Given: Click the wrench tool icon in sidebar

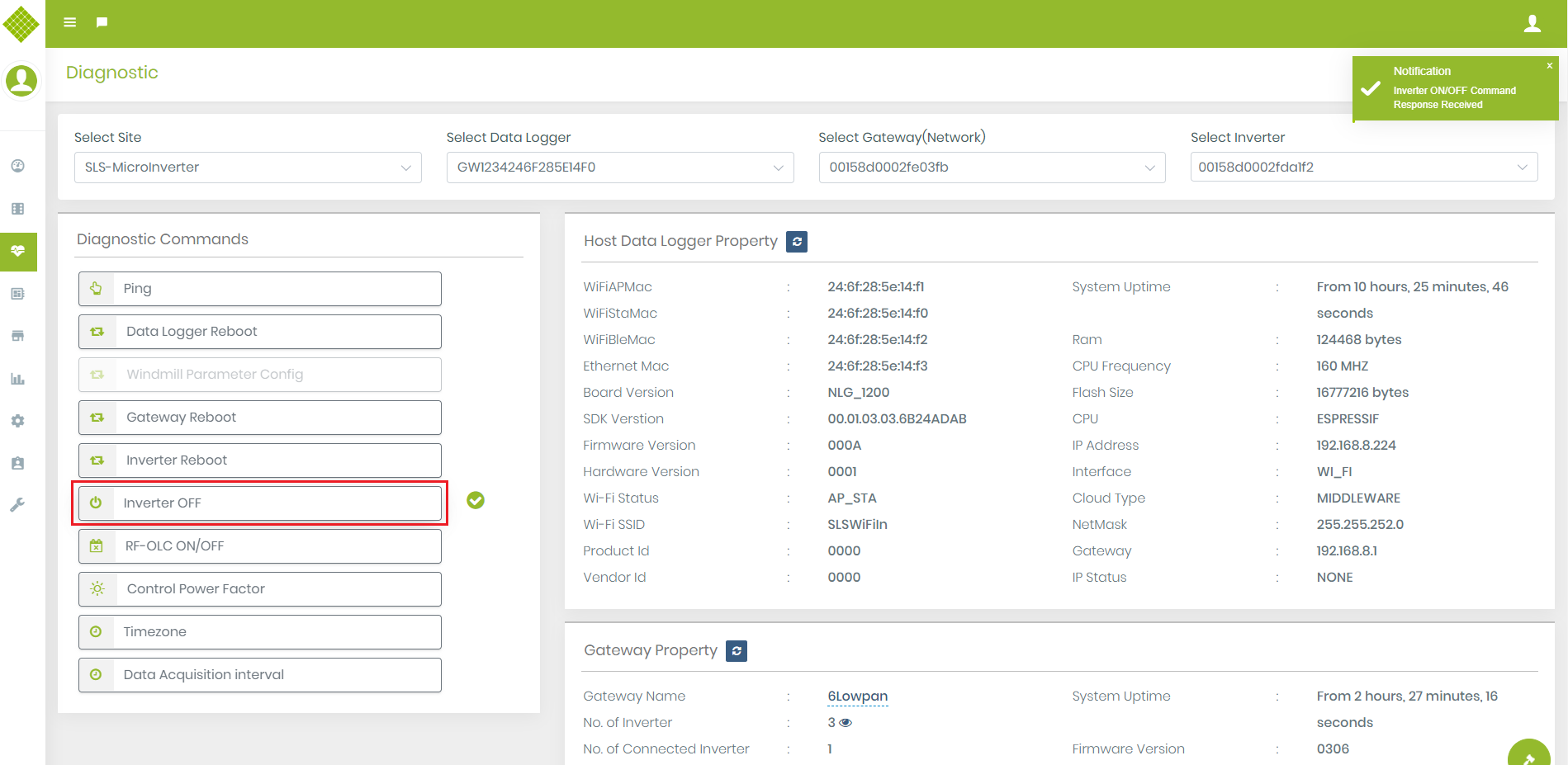Looking at the screenshot, I should coord(17,505).
